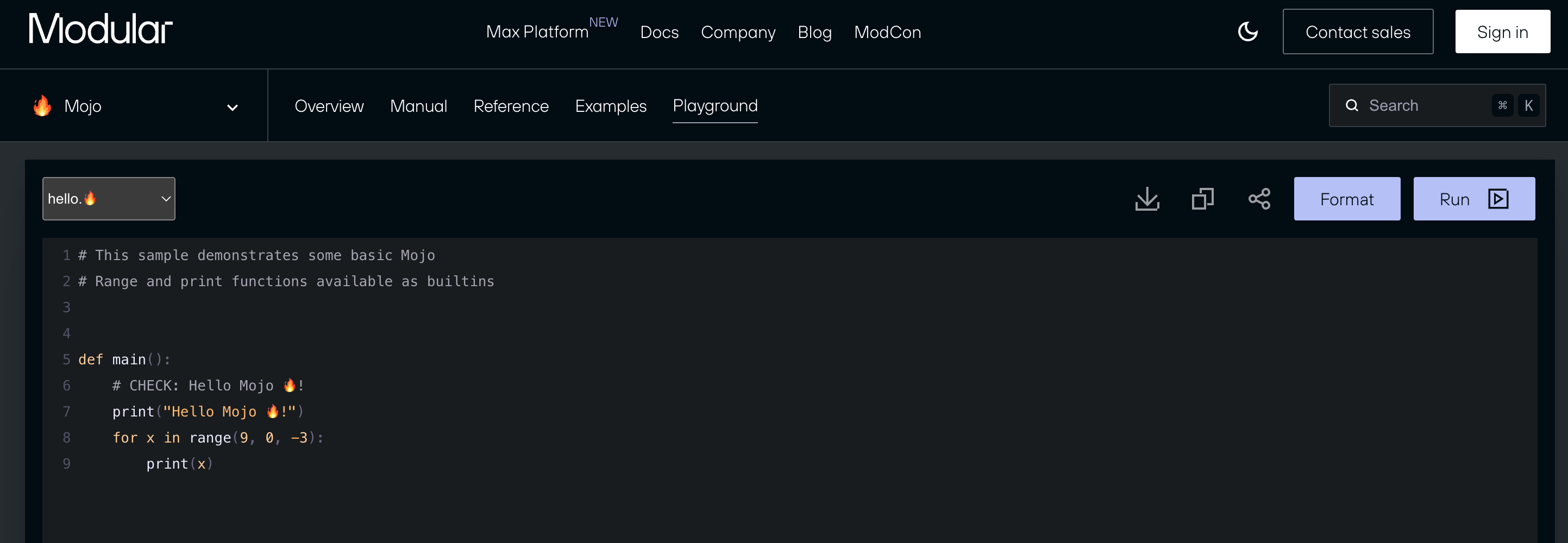Click the K shortcut key badge
The width and height of the screenshot is (1568, 543).
pos(1528,106)
